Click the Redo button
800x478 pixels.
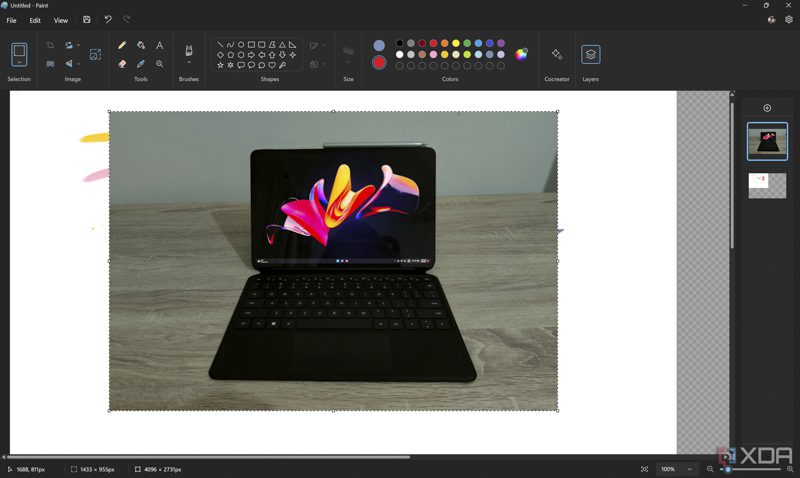tap(127, 19)
